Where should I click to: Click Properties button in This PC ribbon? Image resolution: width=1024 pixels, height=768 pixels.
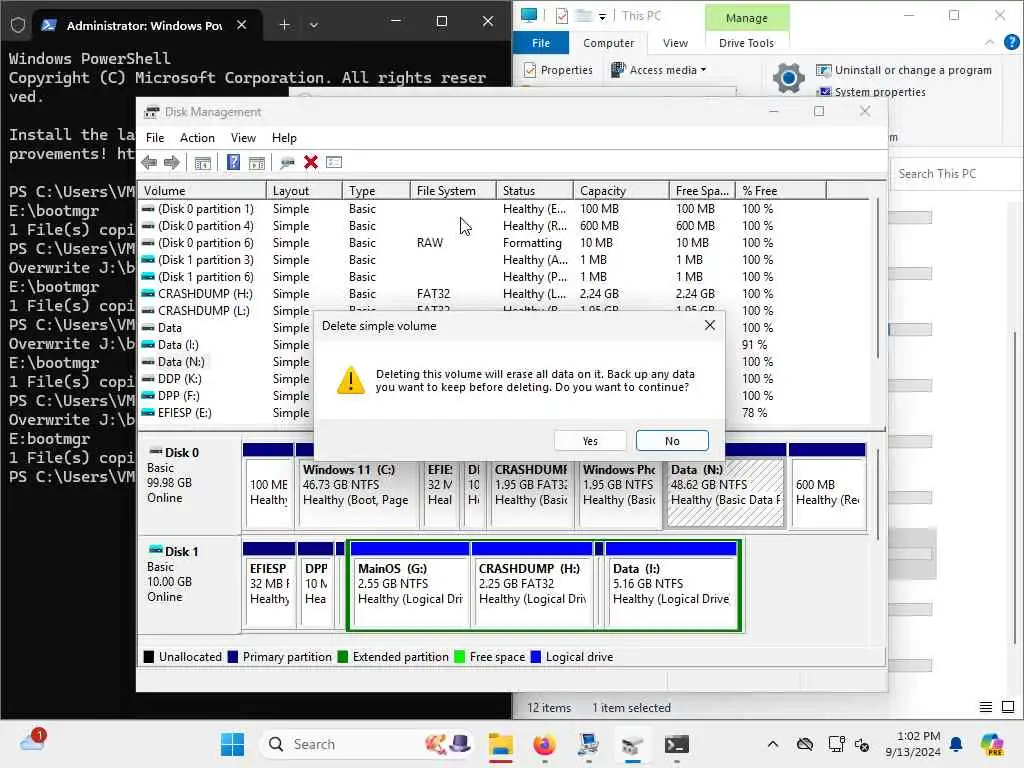pyautogui.click(x=558, y=70)
